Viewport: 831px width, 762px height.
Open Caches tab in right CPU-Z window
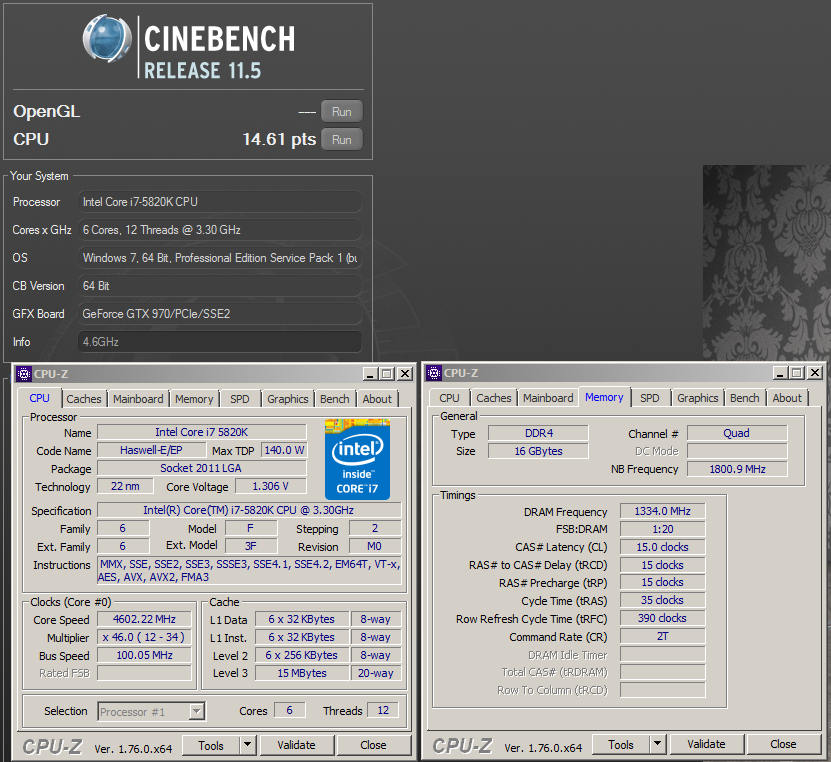494,398
